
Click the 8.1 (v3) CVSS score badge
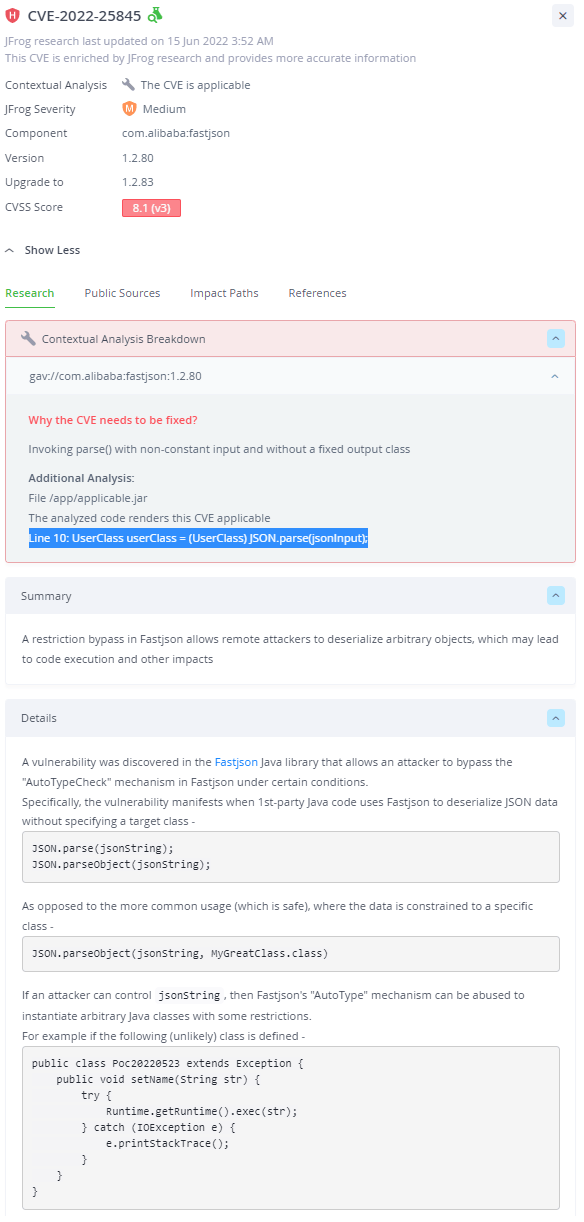point(151,208)
